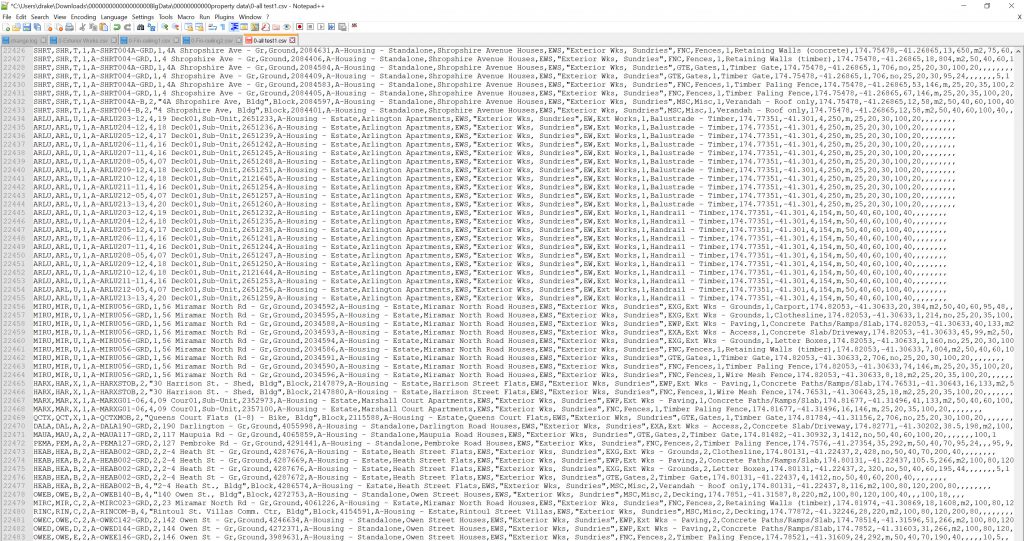
Task: Click the Open file folder icon
Action: click(16, 27)
